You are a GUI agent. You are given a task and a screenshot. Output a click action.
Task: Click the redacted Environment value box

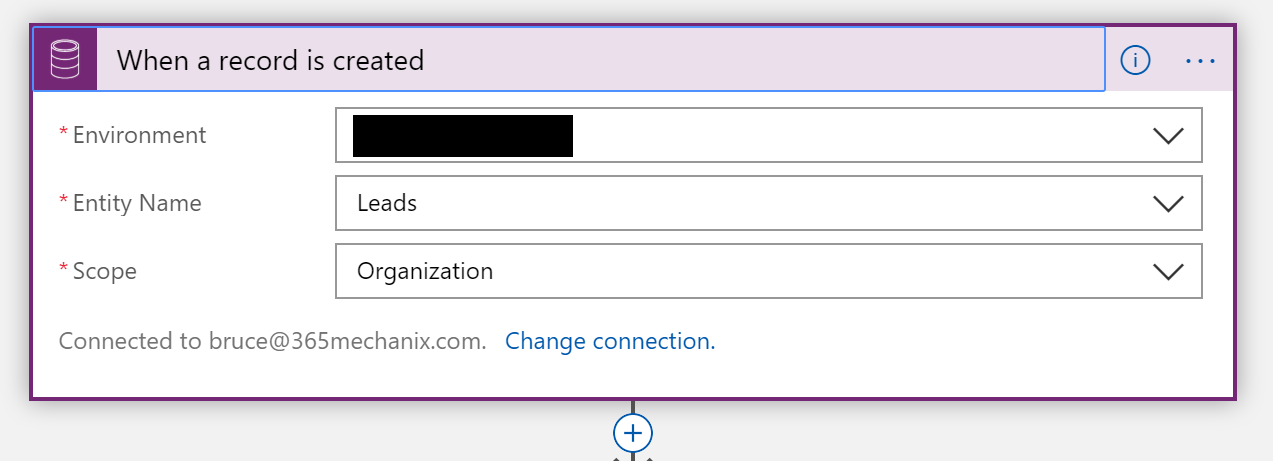point(463,136)
